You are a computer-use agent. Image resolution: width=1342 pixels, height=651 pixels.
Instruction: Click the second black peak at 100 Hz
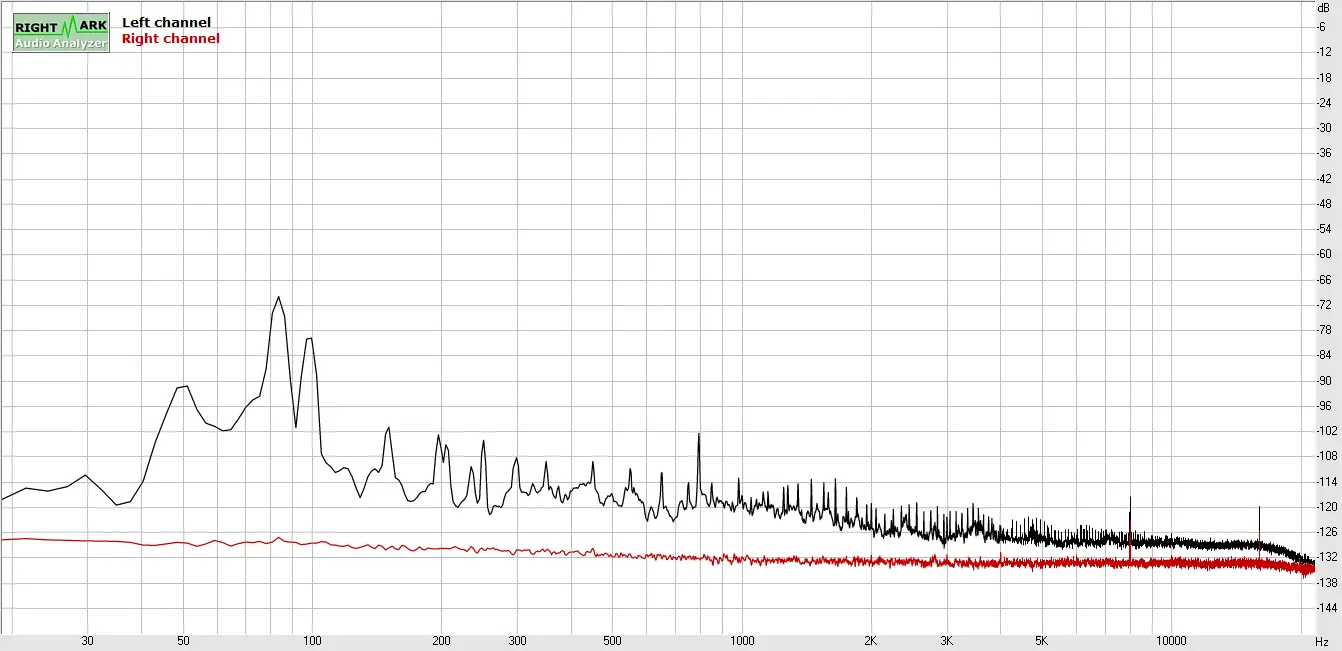tap(310, 339)
